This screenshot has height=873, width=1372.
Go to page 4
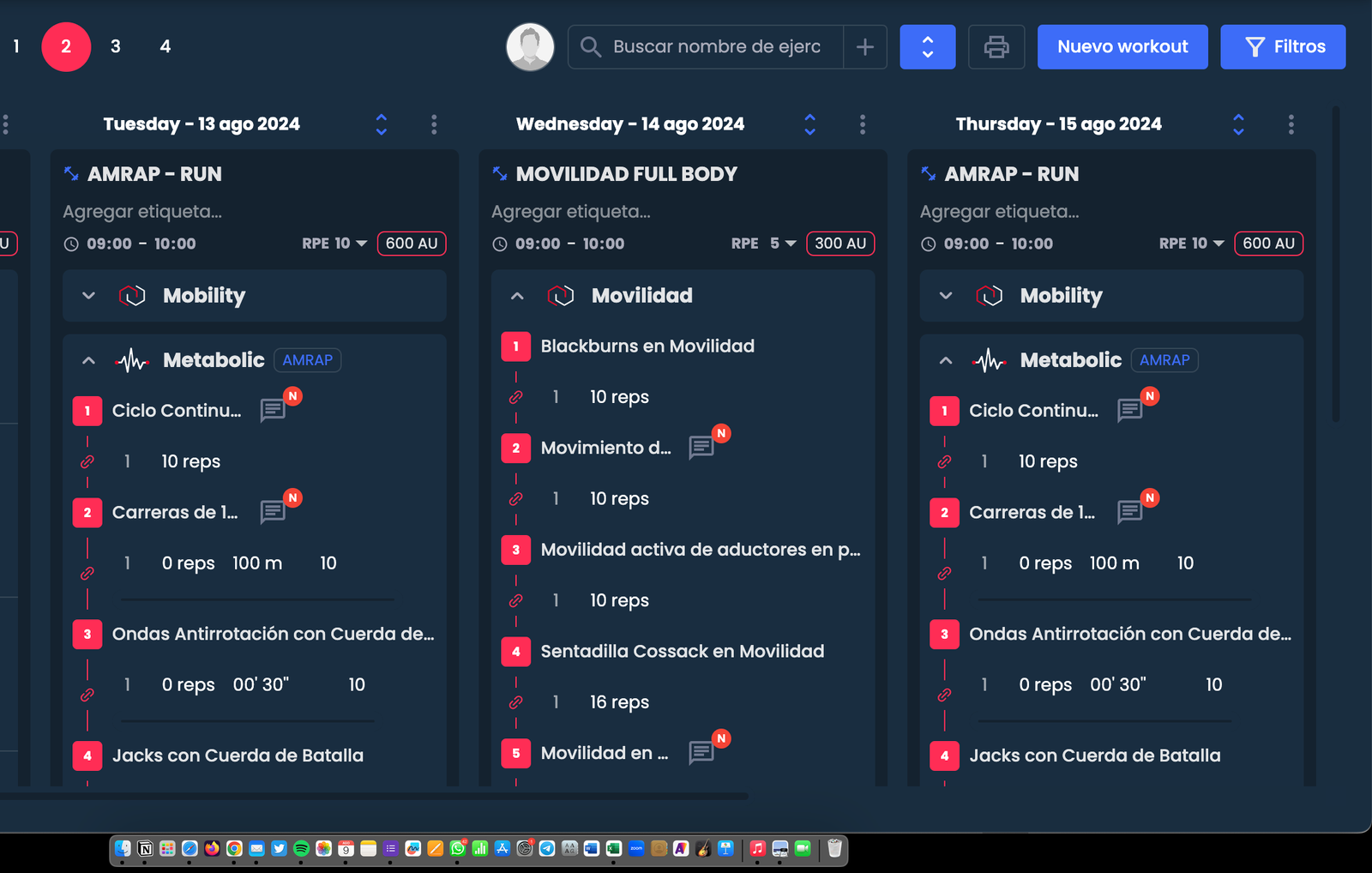(165, 46)
